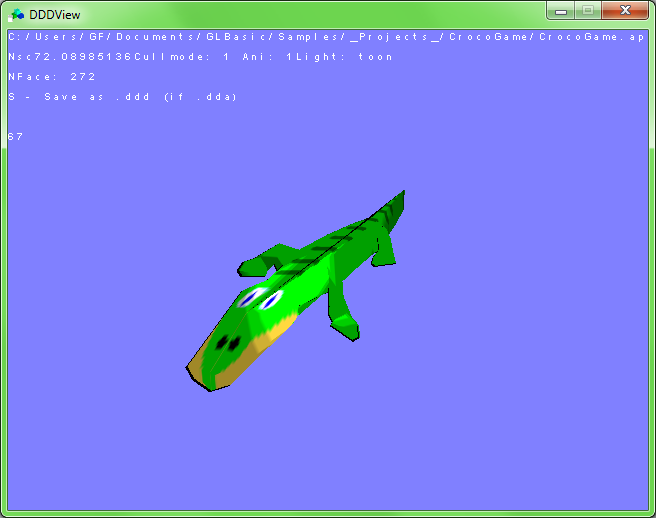
Task: Click the 'NFace: 272' line
Action: 52,77
